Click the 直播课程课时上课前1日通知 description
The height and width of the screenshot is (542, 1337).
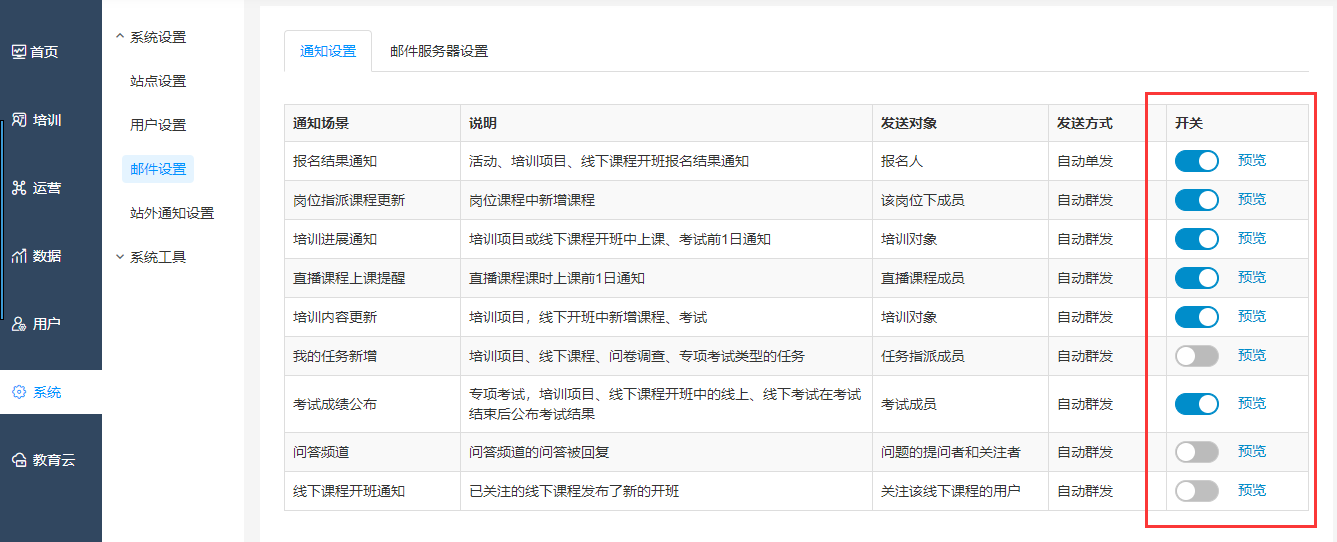tap(557, 278)
